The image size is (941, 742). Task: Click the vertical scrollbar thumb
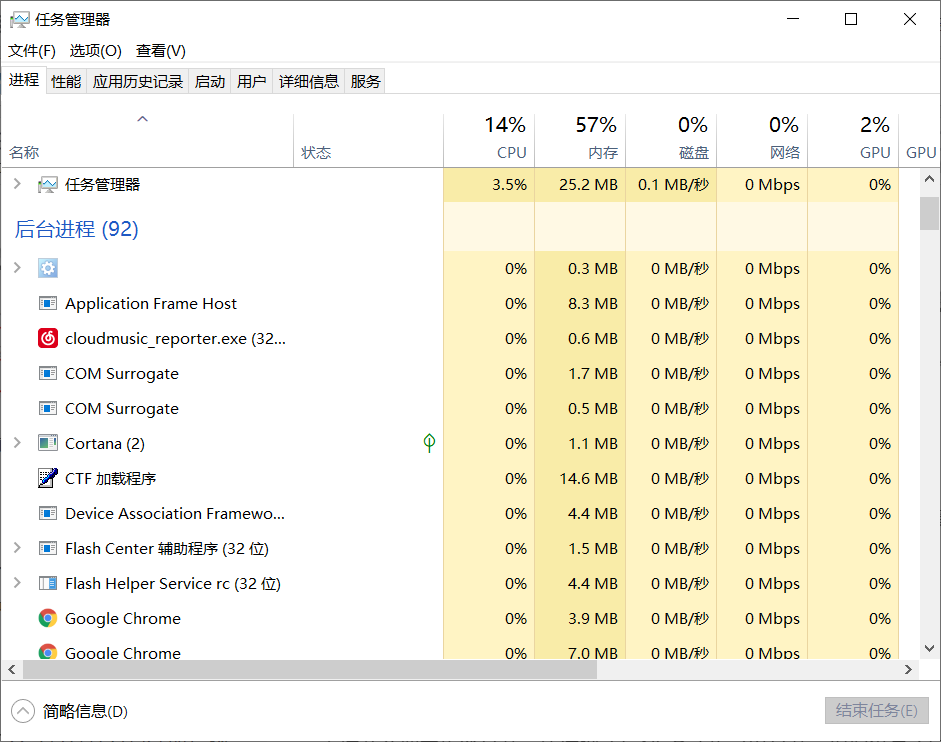929,213
